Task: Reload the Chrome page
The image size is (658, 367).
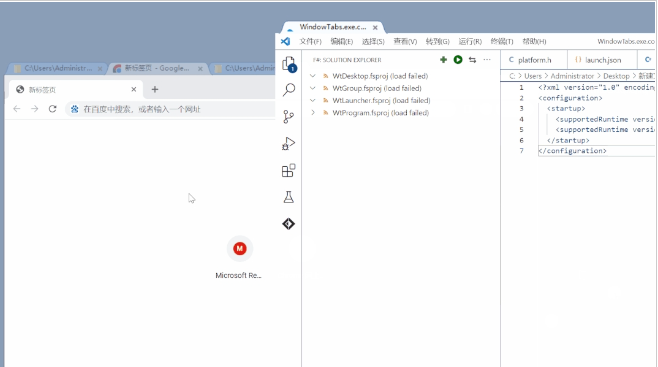Action: point(52,109)
